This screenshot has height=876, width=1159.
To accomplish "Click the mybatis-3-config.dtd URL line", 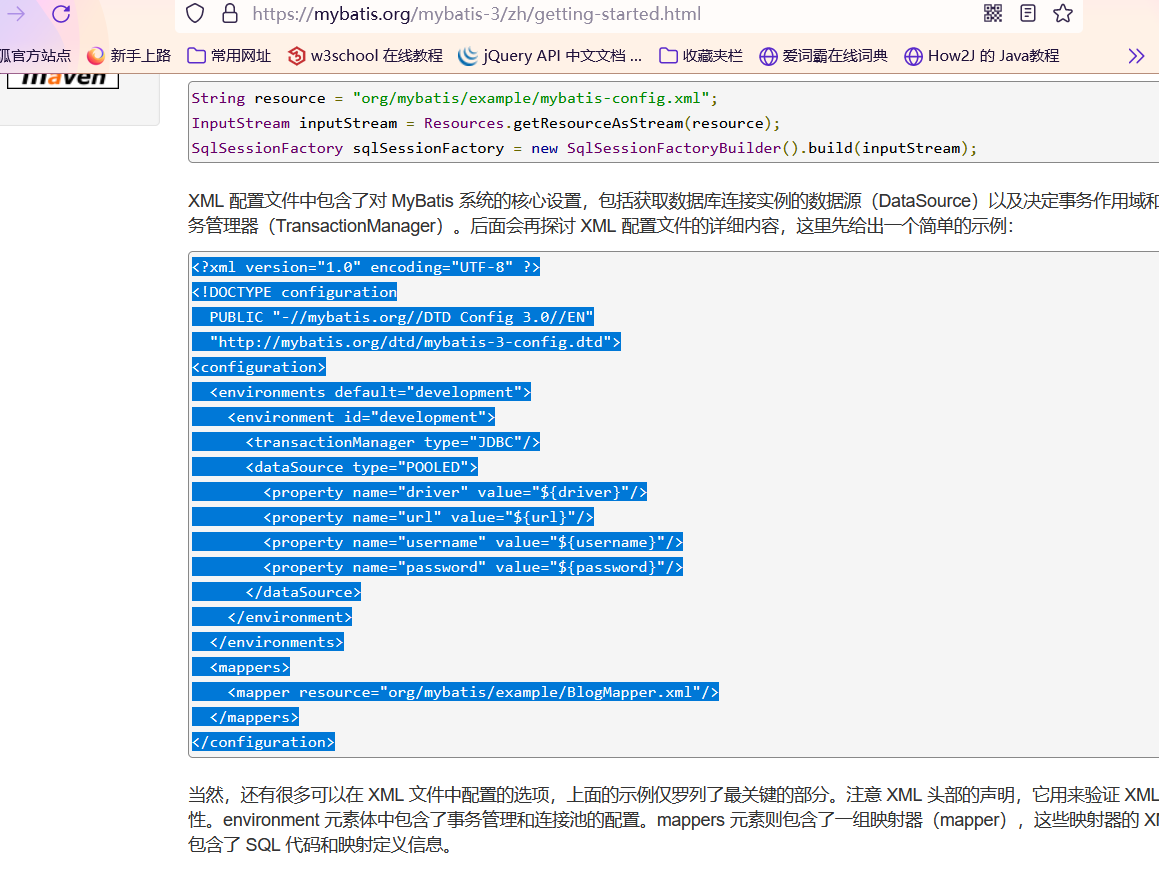I will coord(406,342).
